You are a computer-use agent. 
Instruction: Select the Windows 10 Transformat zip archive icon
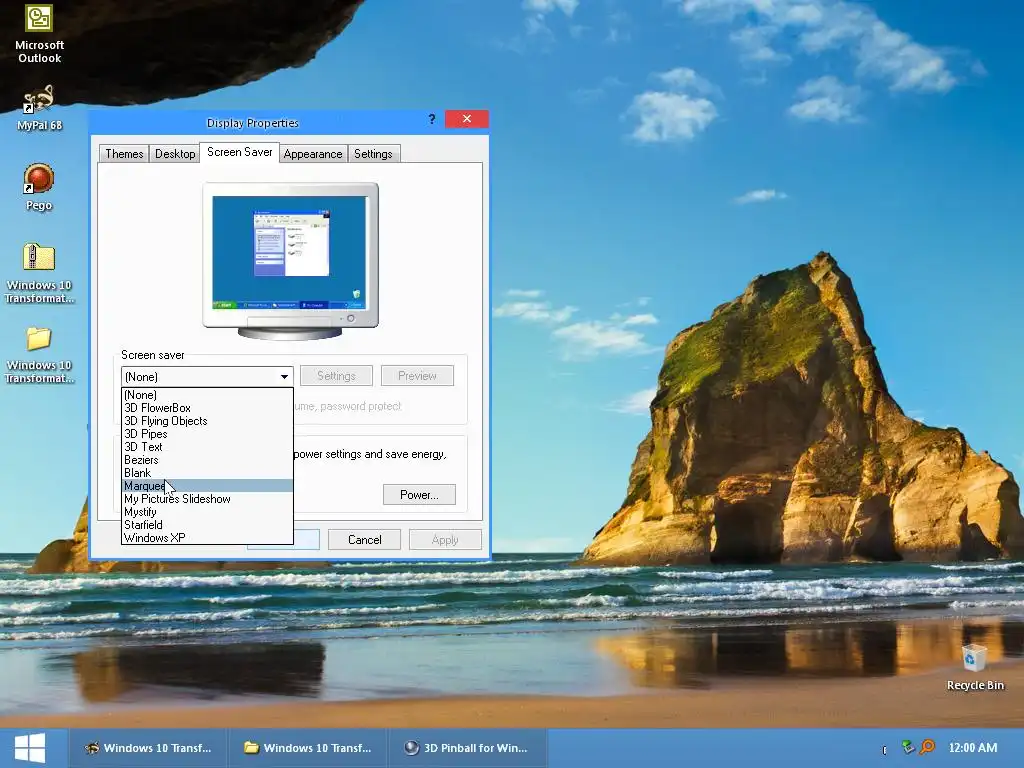pyautogui.click(x=39, y=273)
